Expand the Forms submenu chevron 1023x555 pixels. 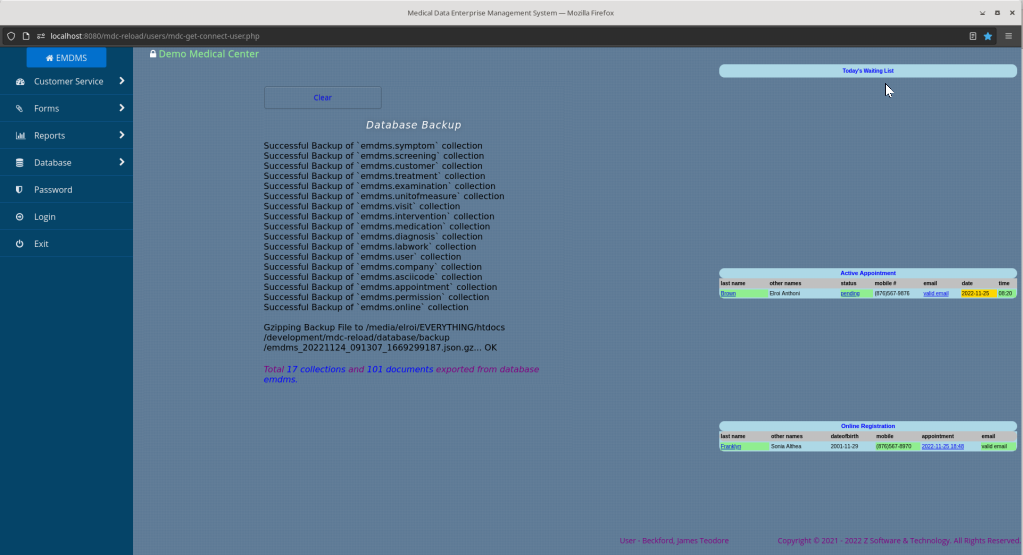(121, 108)
